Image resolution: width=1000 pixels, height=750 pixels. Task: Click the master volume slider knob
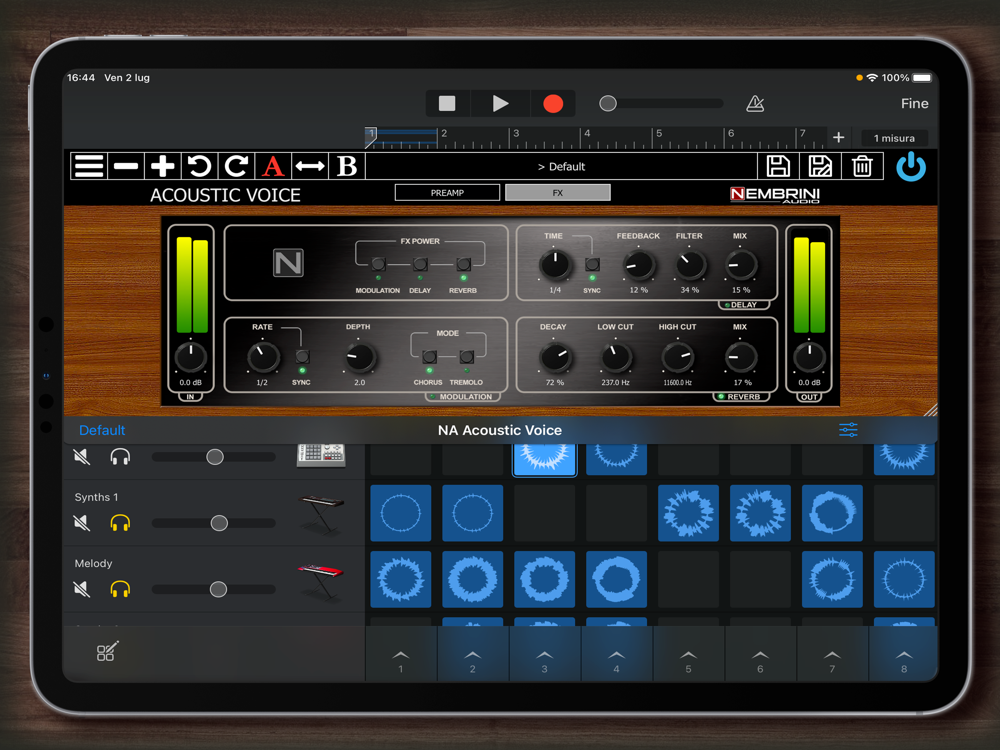tap(608, 103)
